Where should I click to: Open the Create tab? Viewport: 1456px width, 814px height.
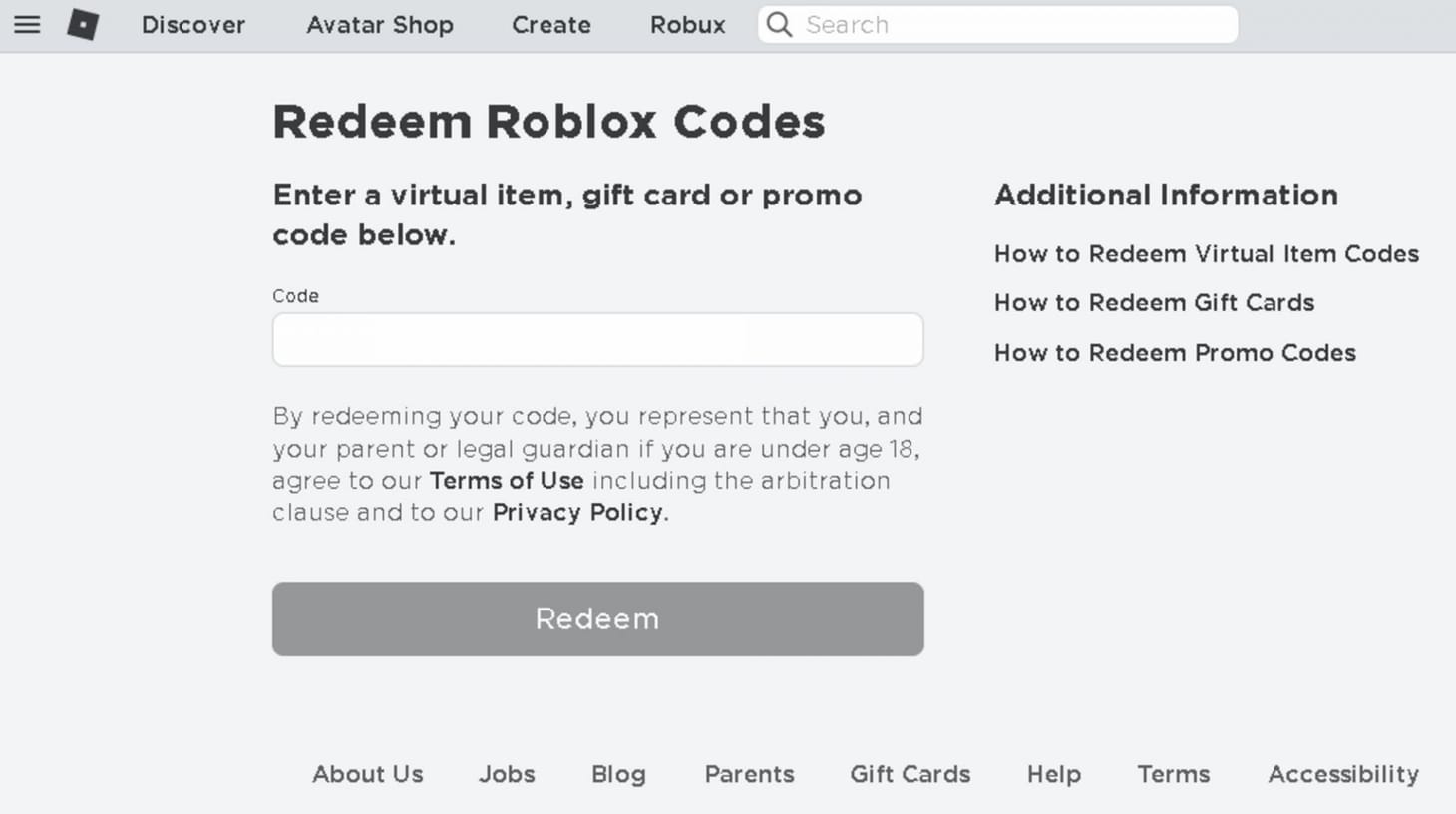(550, 25)
